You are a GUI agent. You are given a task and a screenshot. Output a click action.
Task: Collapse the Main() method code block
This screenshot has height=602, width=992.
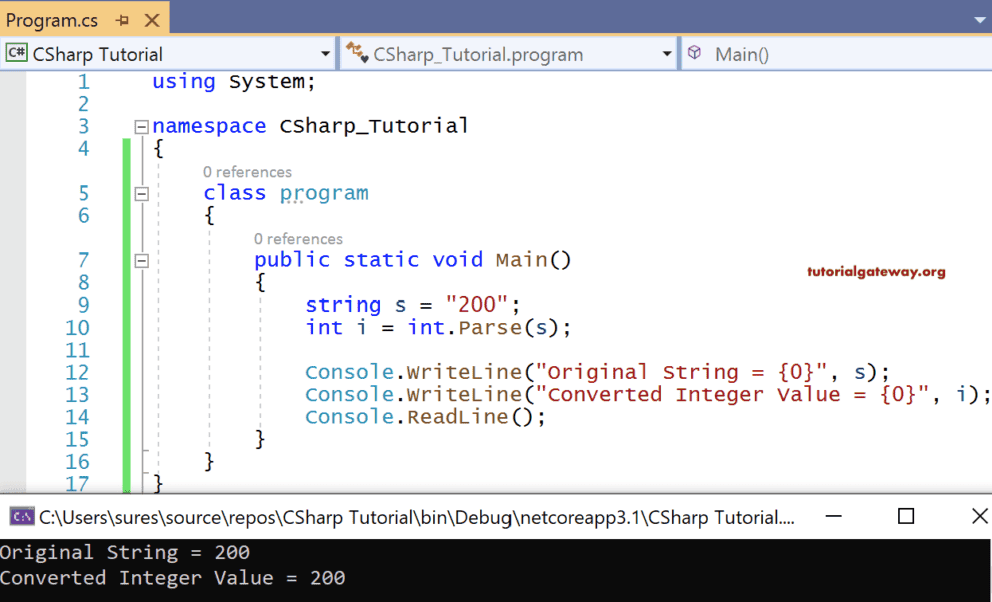(141, 260)
